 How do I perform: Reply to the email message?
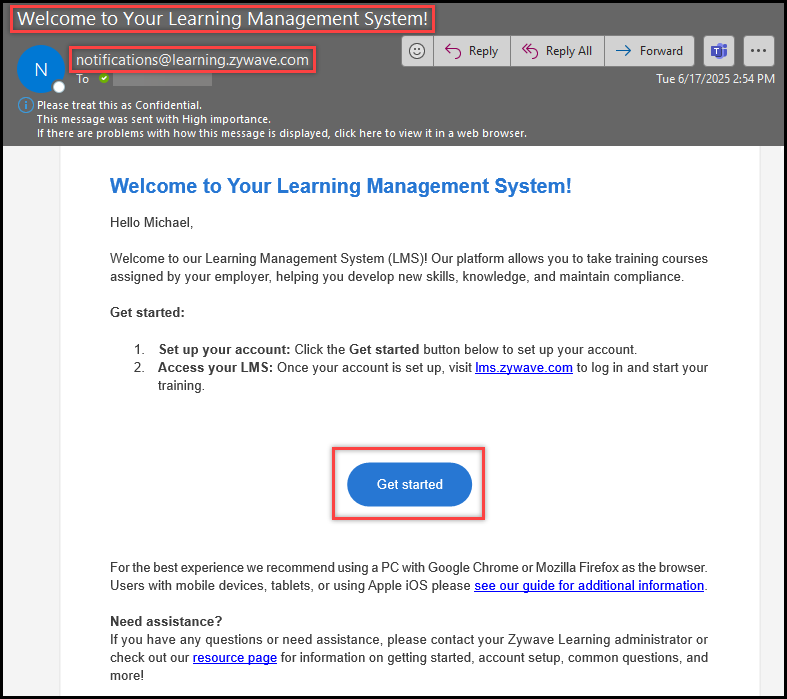(472, 51)
